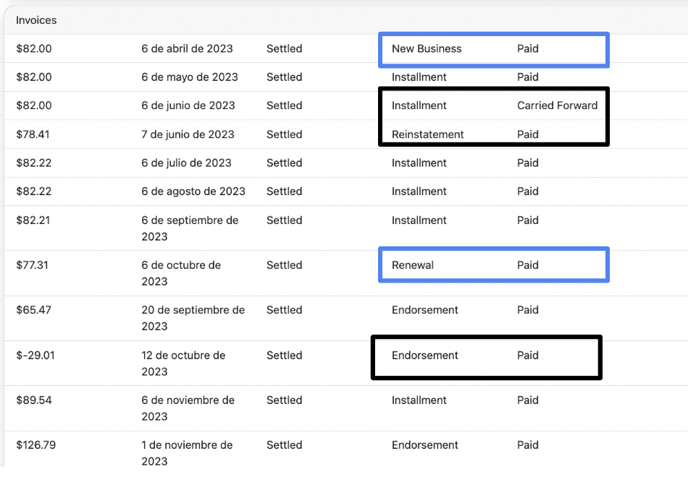Click the date 6 de octubre de 2023
688x477 pixels.
pos(181,273)
